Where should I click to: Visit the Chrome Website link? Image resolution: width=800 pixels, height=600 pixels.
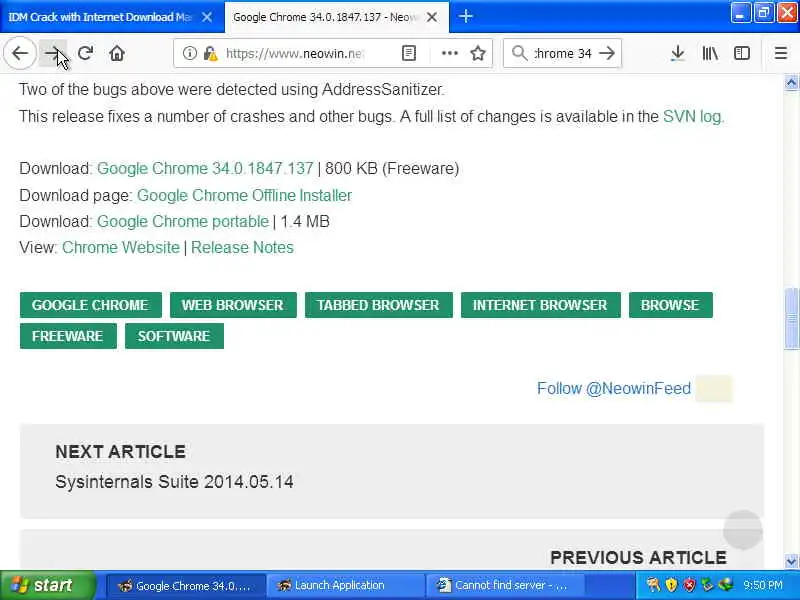(121, 247)
